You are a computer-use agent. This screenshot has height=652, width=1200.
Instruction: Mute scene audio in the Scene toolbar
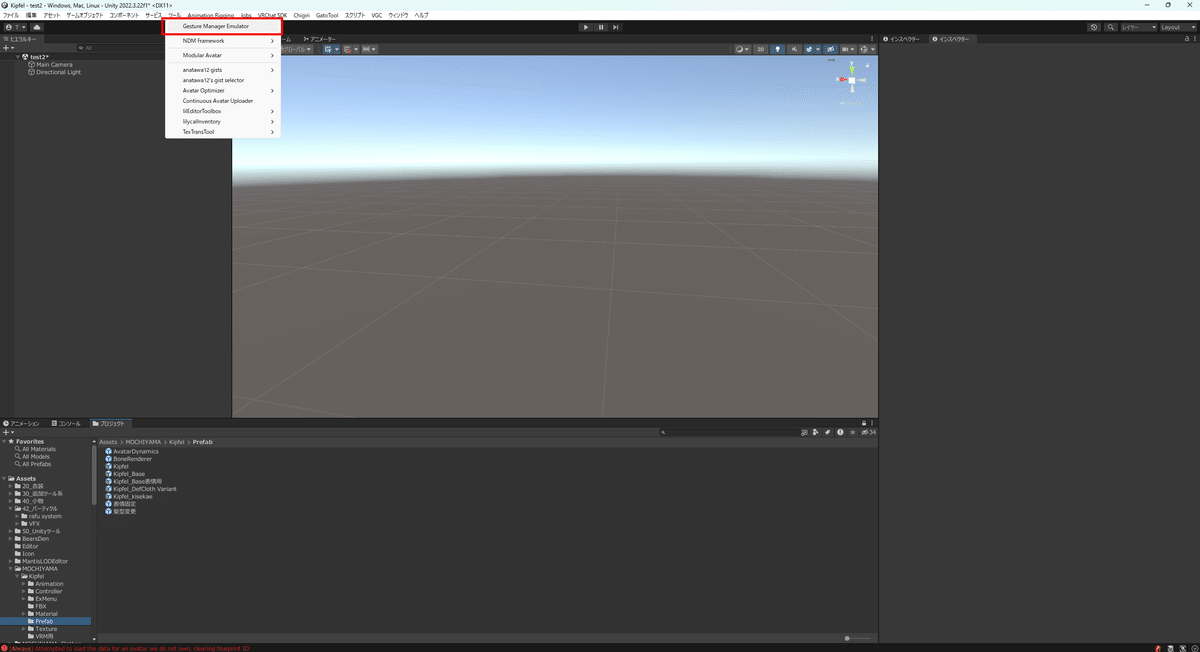click(x=795, y=48)
